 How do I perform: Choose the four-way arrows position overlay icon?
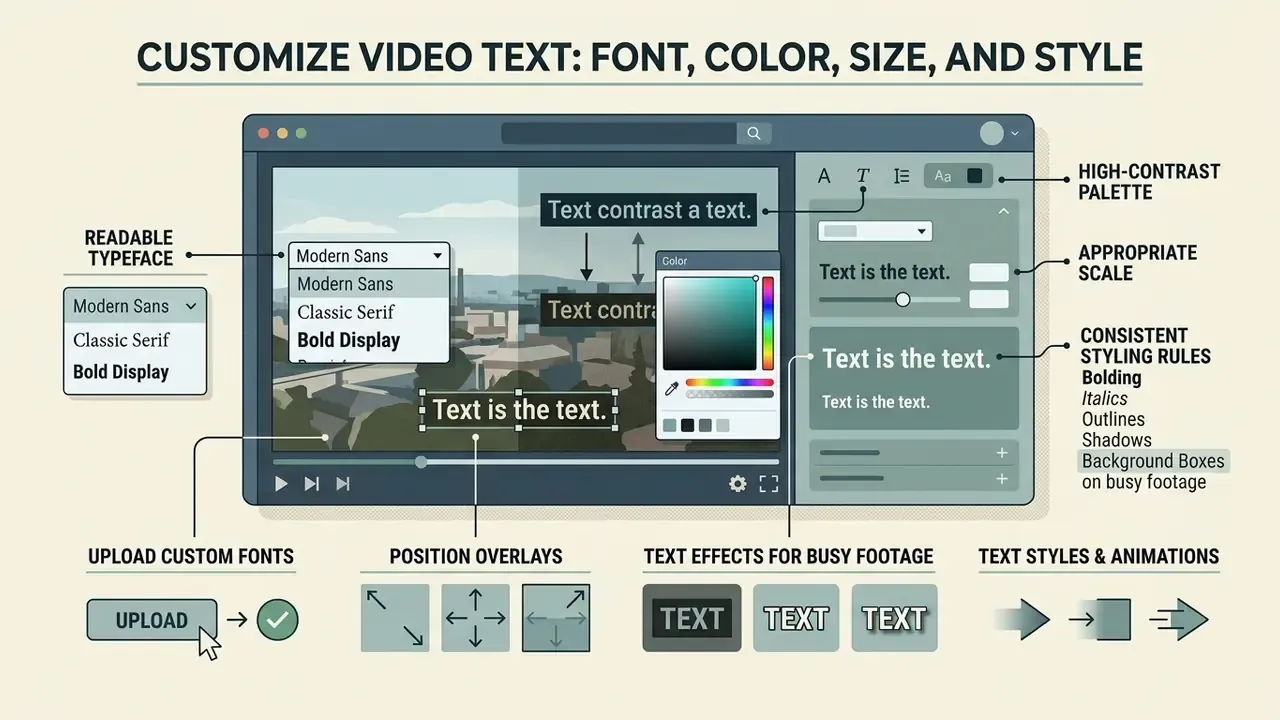pos(475,618)
